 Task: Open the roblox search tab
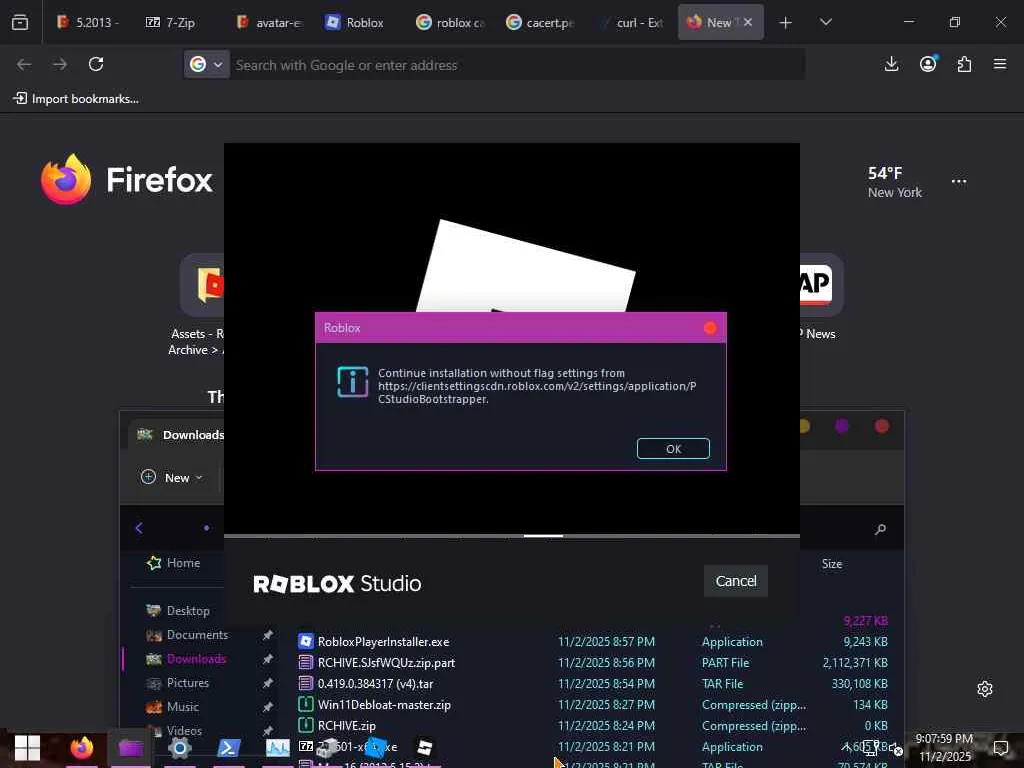(450, 22)
